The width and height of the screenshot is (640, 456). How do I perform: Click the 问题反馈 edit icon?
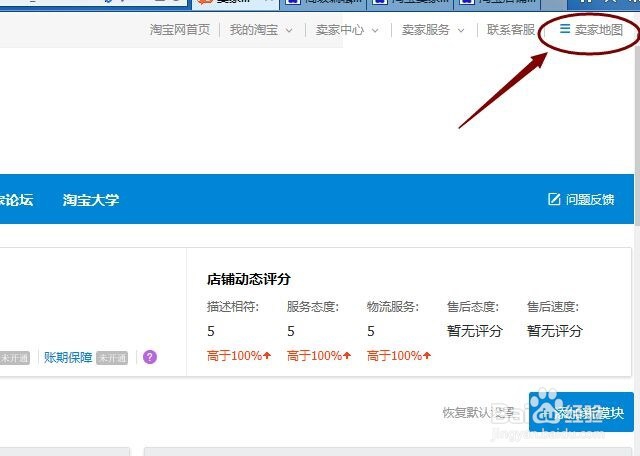(554, 199)
